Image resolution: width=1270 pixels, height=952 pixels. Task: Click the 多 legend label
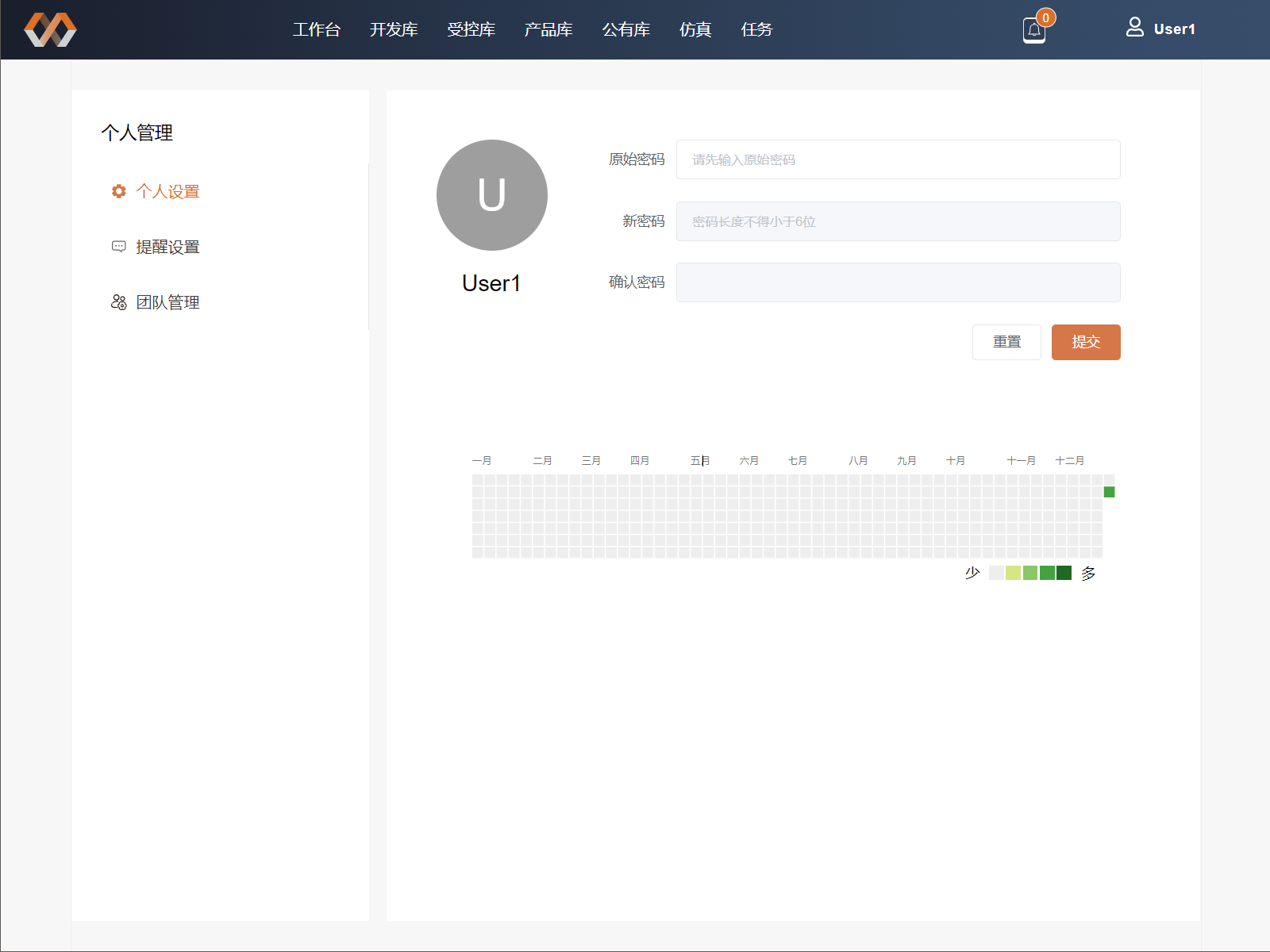pos(1088,573)
